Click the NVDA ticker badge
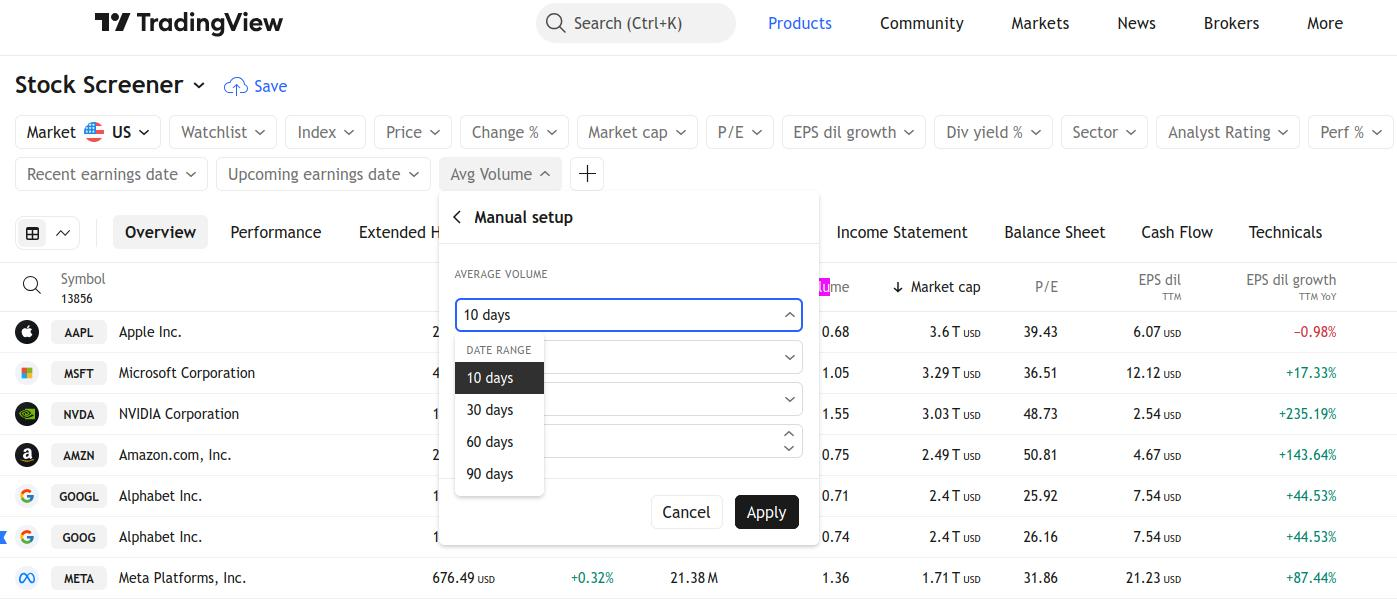 [x=79, y=414]
